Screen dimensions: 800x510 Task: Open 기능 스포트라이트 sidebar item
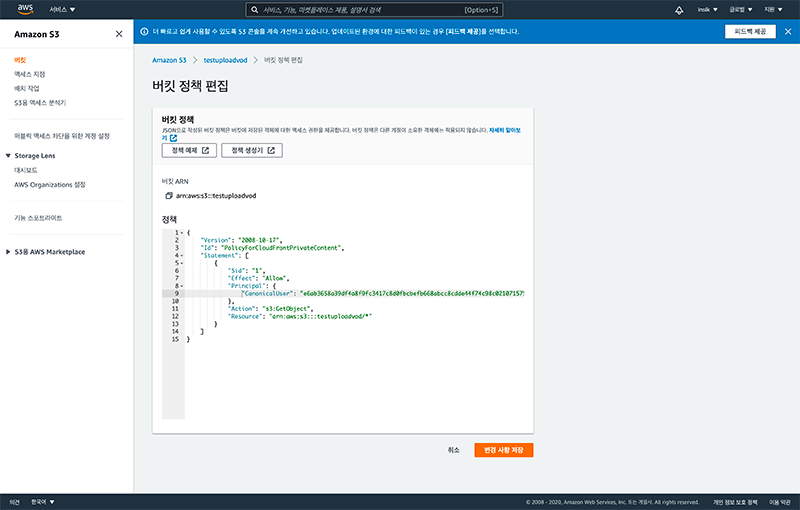[x=38, y=218]
